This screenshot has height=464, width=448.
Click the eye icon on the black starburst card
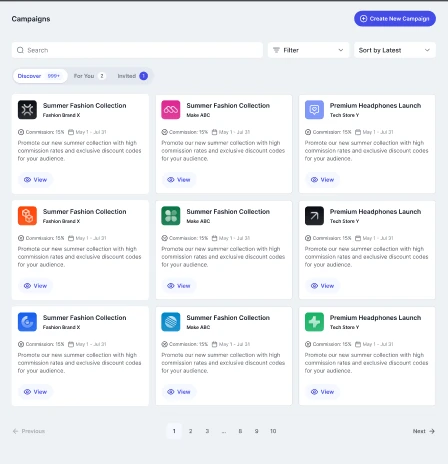click(x=27, y=180)
